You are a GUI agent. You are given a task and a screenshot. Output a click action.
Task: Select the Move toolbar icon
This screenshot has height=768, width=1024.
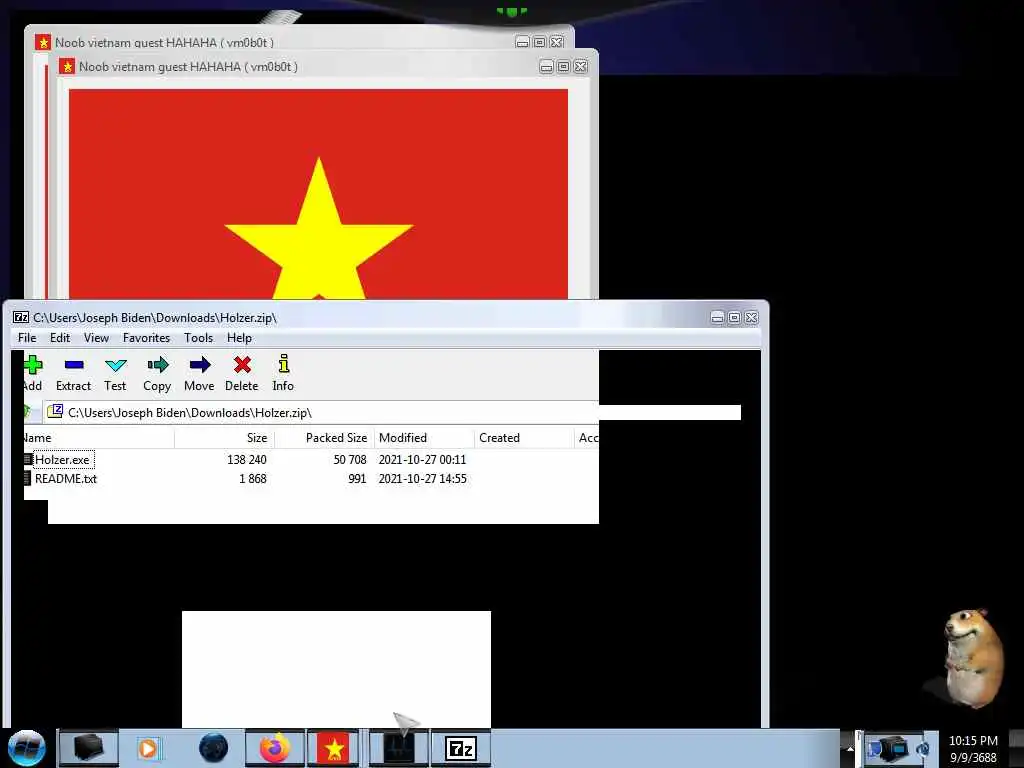coord(200,364)
